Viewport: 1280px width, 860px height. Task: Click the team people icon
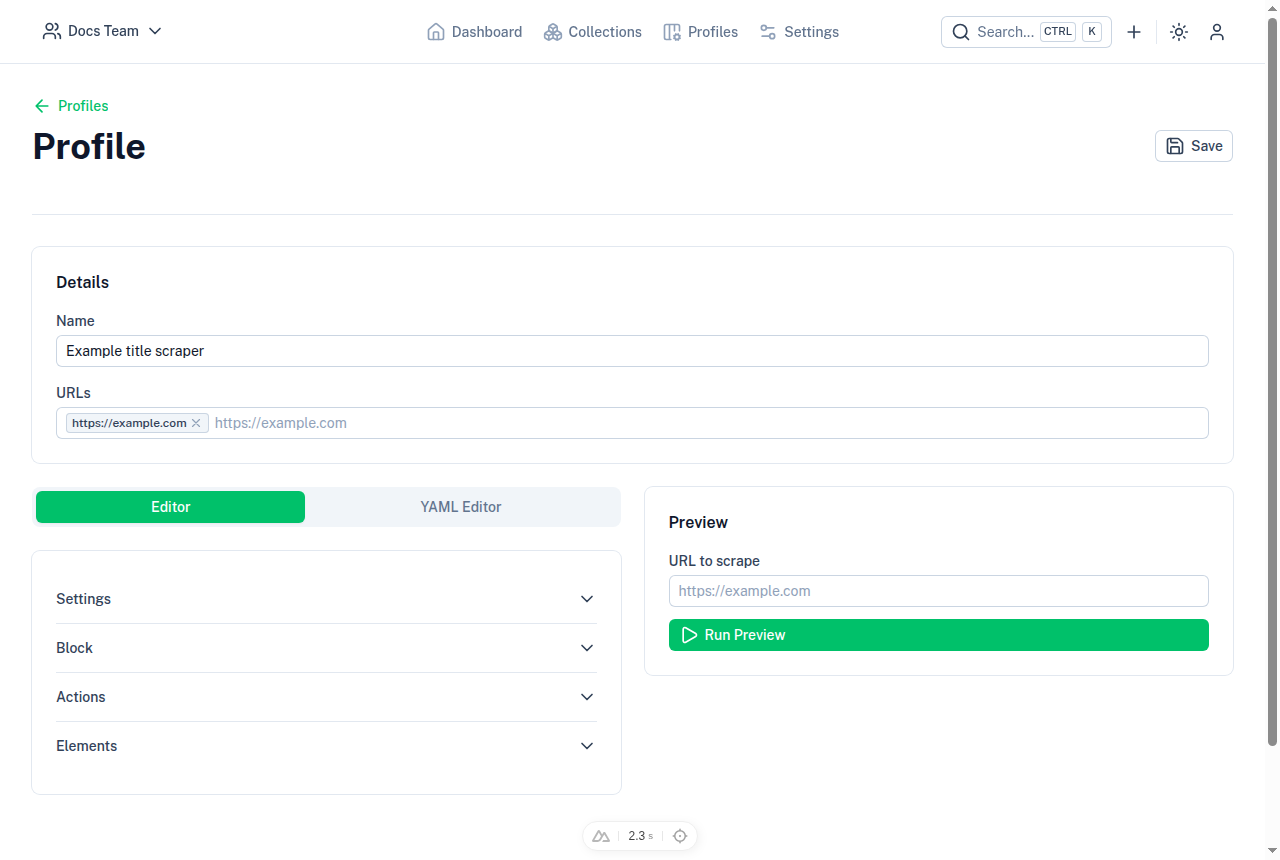coord(51,31)
